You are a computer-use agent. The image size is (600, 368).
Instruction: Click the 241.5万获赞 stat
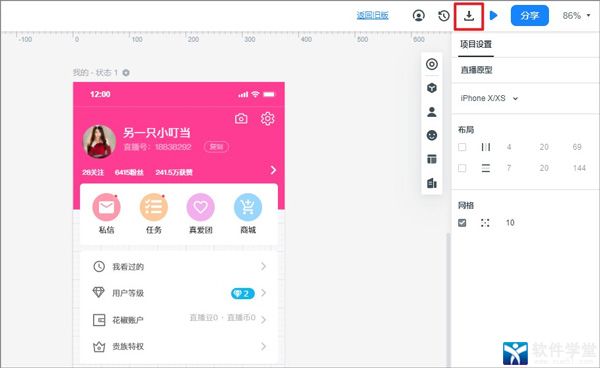click(174, 173)
